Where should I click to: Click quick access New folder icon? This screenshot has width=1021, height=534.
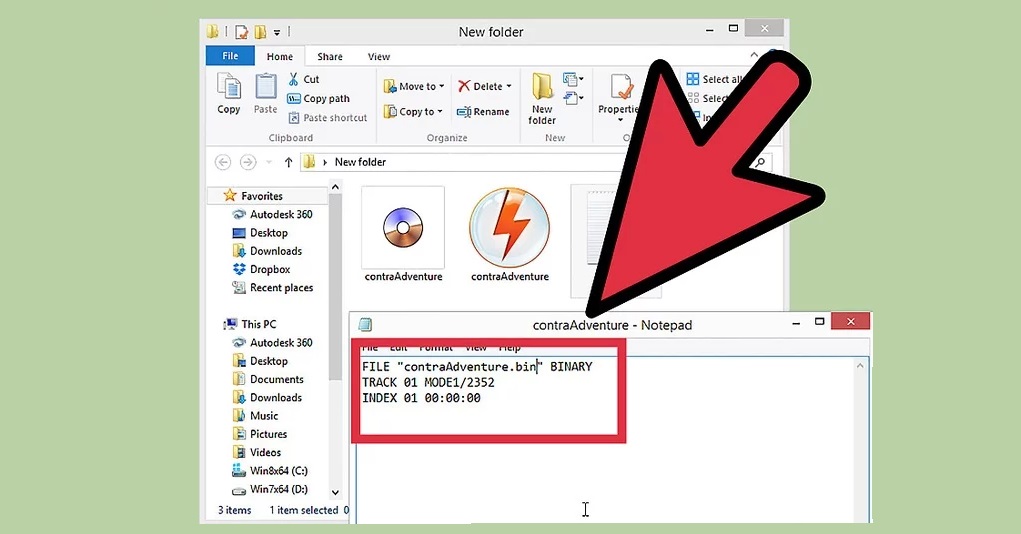pyautogui.click(x=260, y=31)
